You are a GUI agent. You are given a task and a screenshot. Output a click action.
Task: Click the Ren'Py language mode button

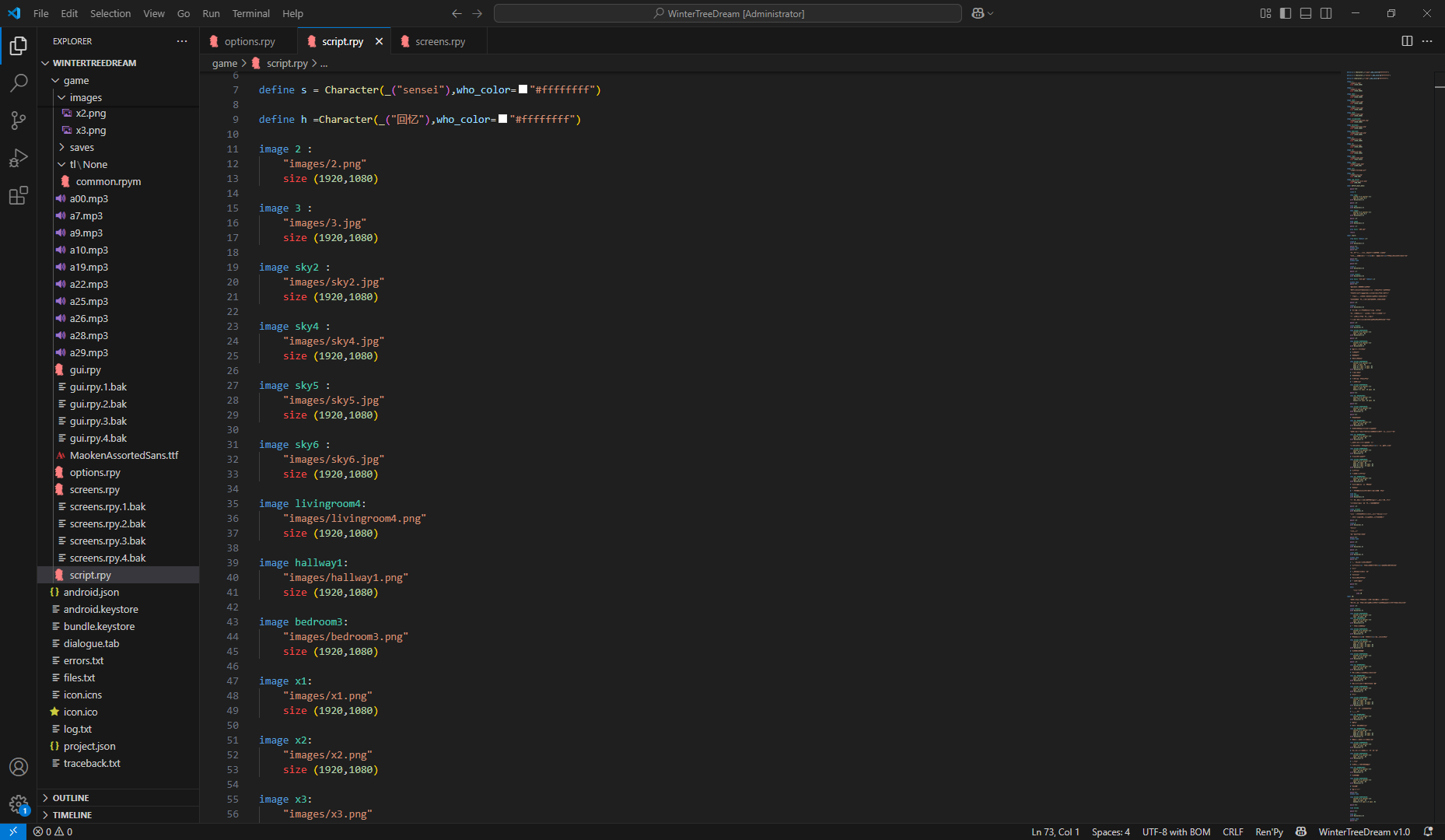pos(1268,831)
